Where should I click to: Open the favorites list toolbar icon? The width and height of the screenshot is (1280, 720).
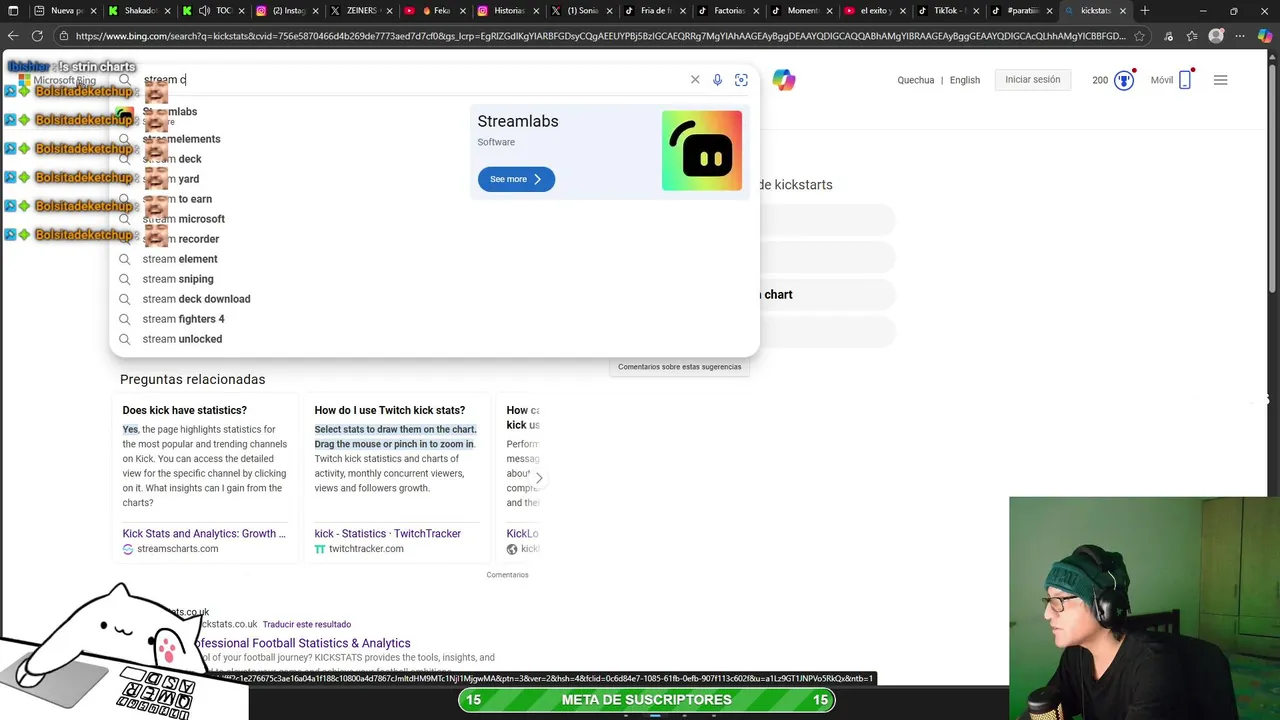tap(1191, 36)
